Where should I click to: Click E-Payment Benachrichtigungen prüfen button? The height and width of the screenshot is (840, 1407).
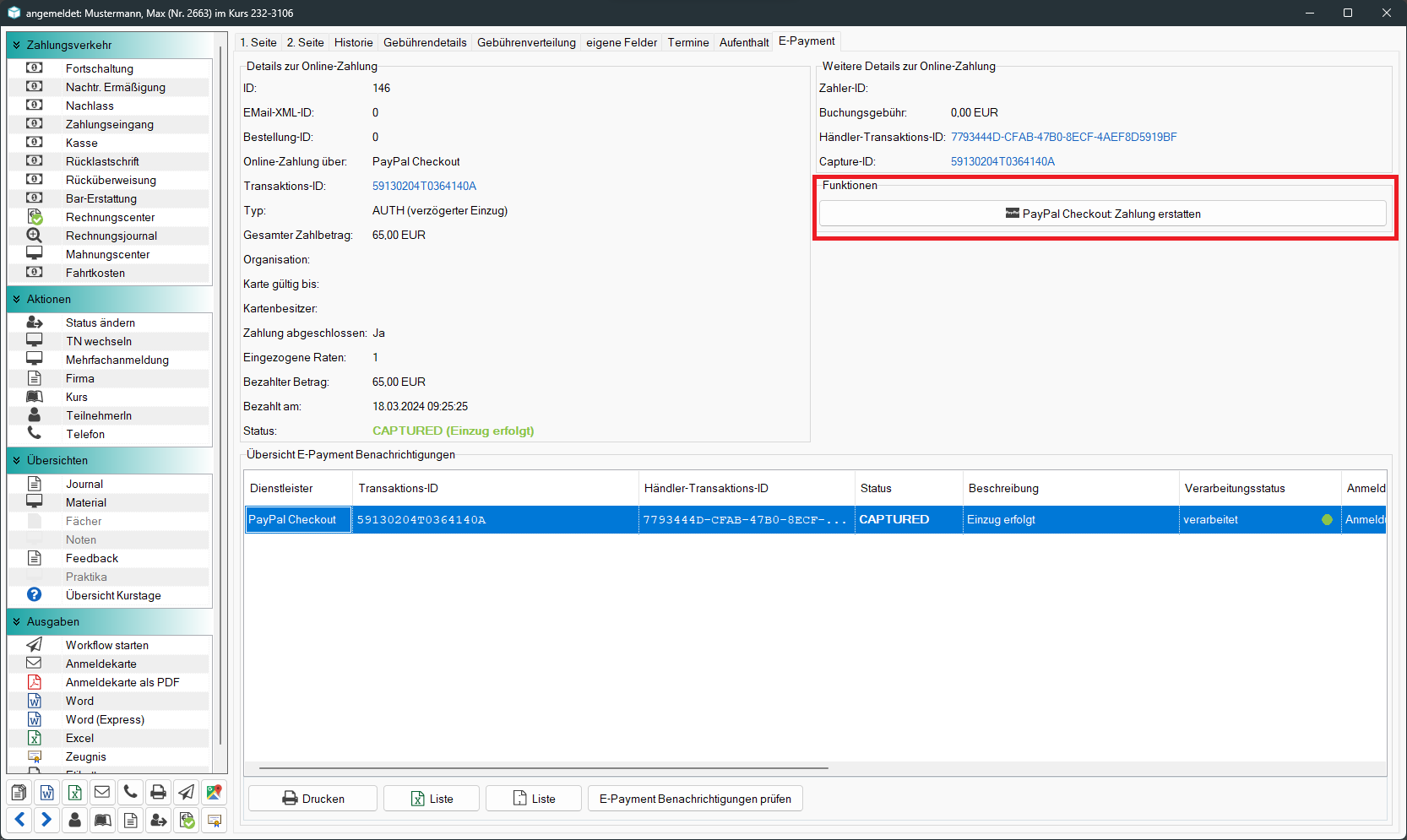point(695,799)
